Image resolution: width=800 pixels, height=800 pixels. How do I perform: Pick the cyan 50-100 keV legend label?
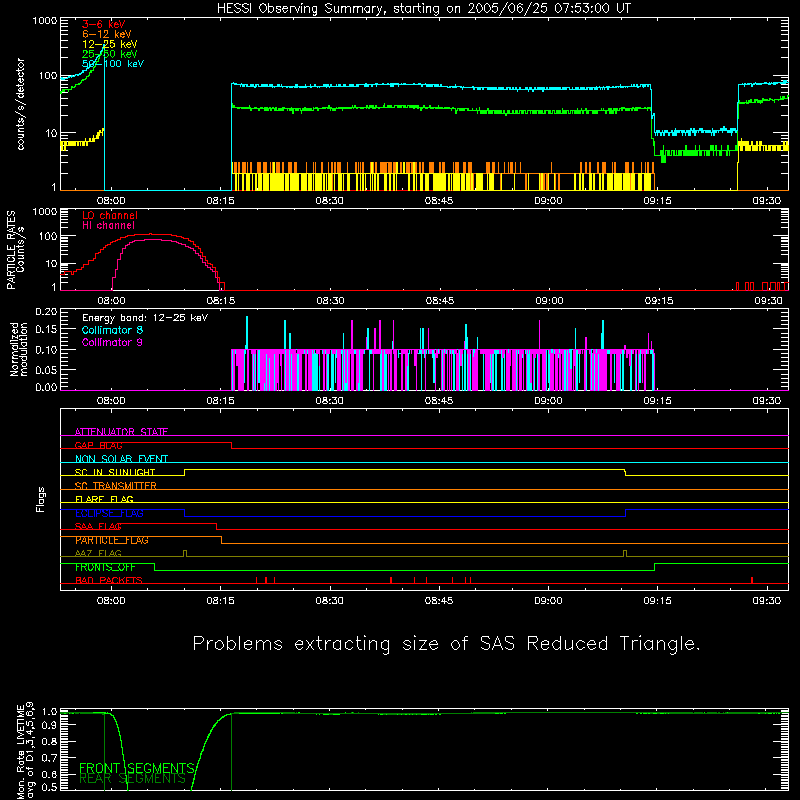(113, 64)
